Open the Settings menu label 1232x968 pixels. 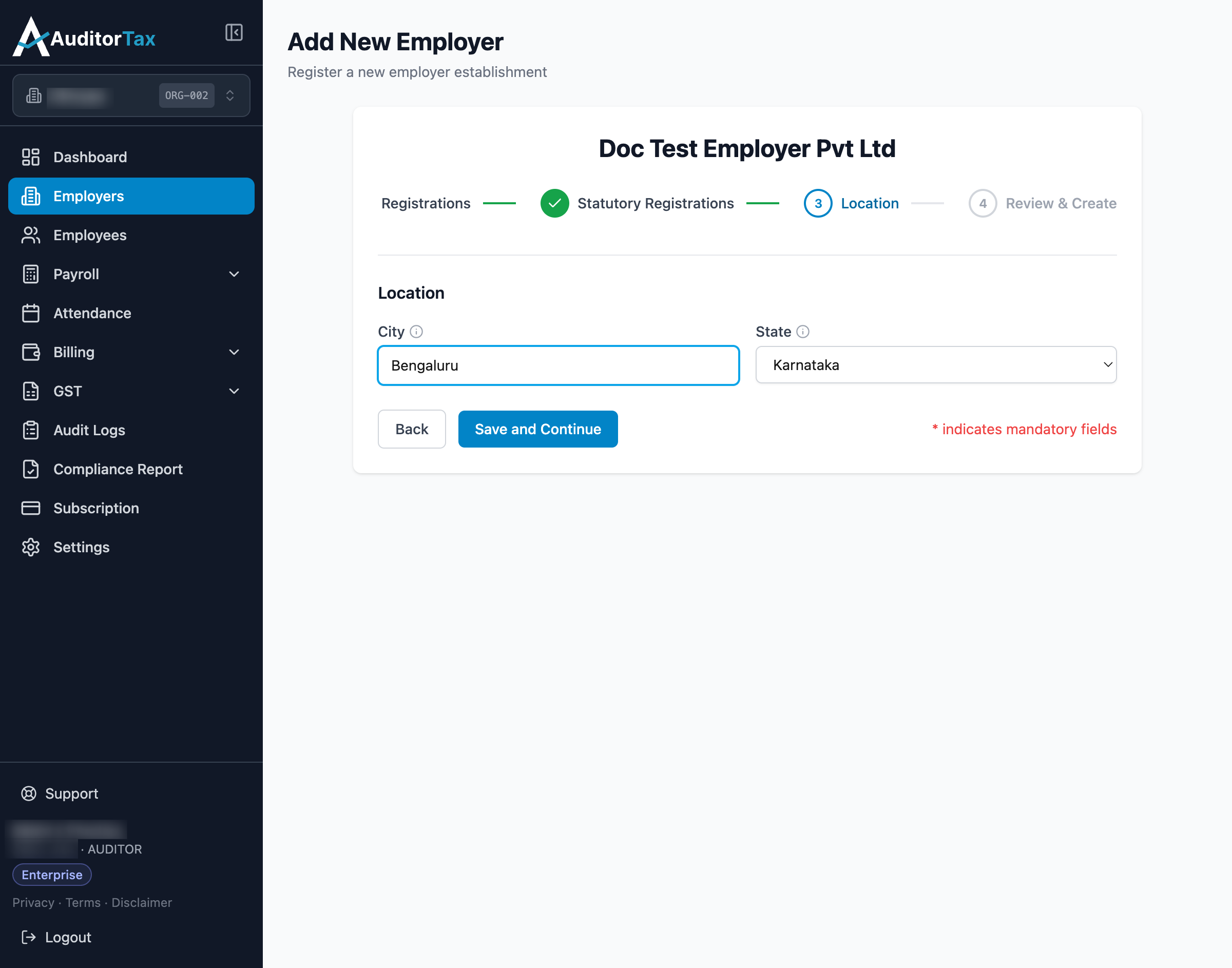[82, 548]
